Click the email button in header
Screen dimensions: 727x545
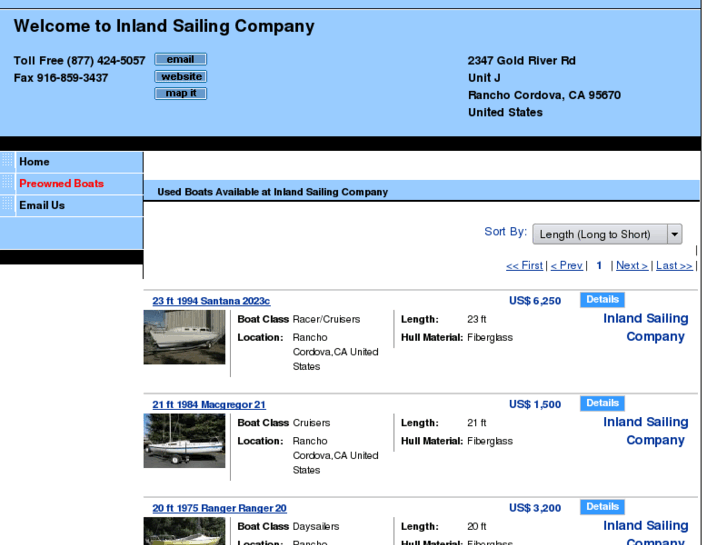(180, 59)
